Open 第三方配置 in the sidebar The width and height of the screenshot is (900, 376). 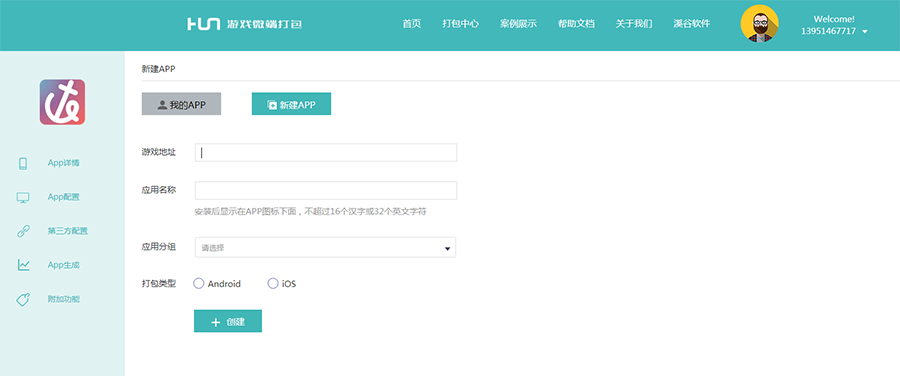[67, 231]
